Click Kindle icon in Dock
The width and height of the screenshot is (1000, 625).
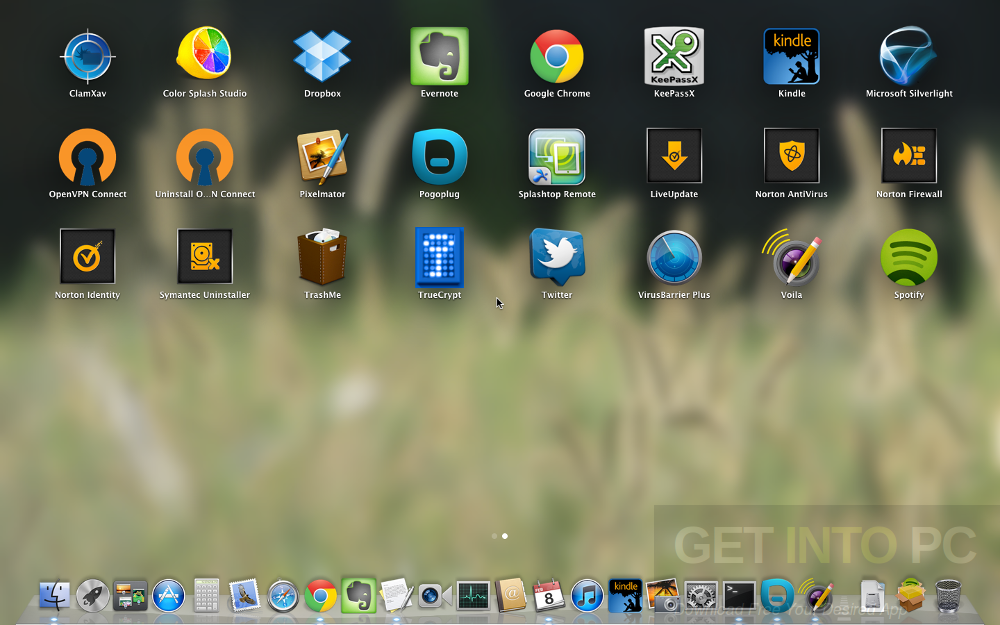click(x=625, y=596)
